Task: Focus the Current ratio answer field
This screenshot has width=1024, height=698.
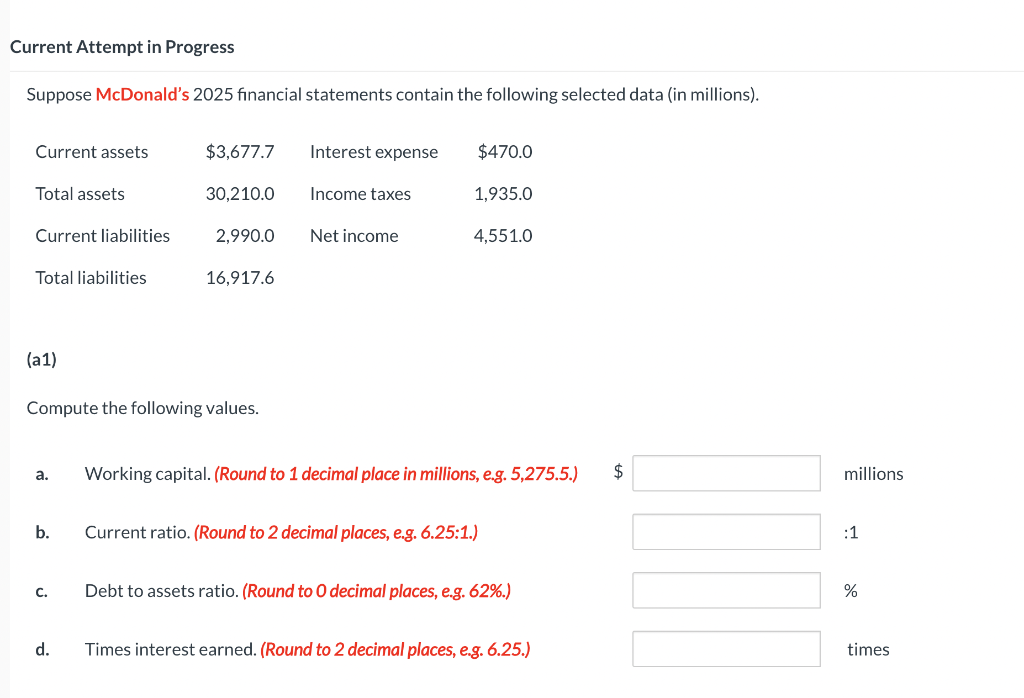Action: click(726, 532)
